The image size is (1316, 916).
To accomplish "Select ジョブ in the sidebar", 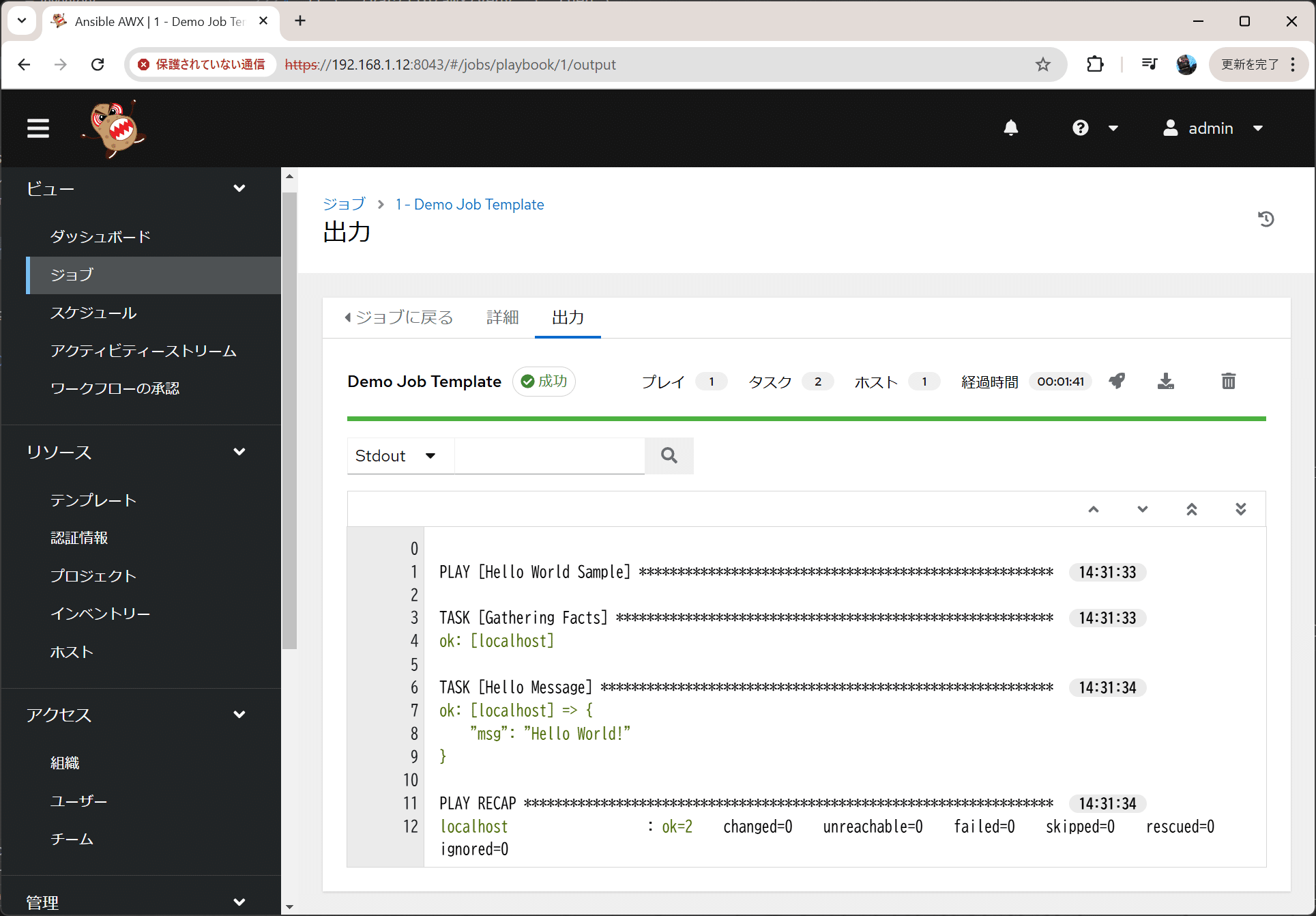I will click(x=72, y=275).
